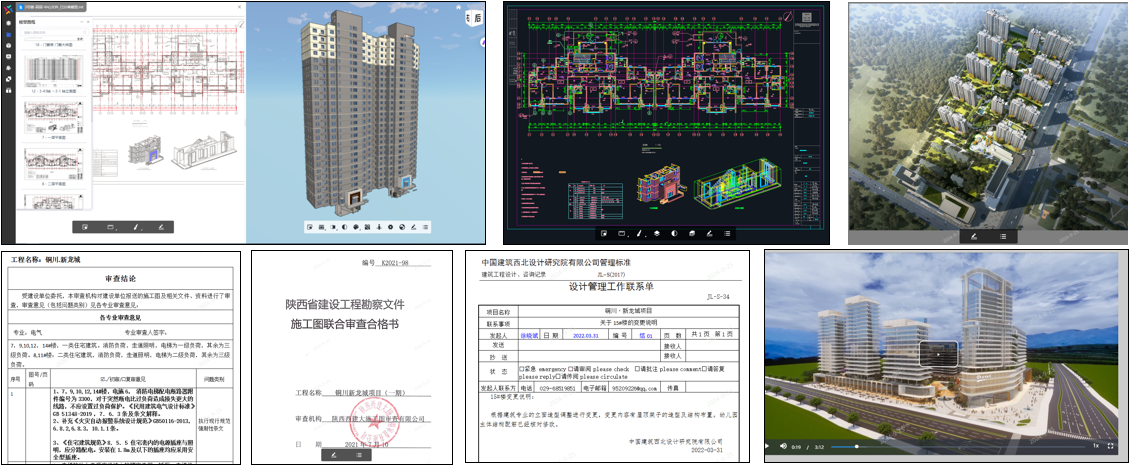Screen dimensions: 1129x466
Task: Close the floor plan pane with its X
Action: pyautogui.click(x=240, y=7)
